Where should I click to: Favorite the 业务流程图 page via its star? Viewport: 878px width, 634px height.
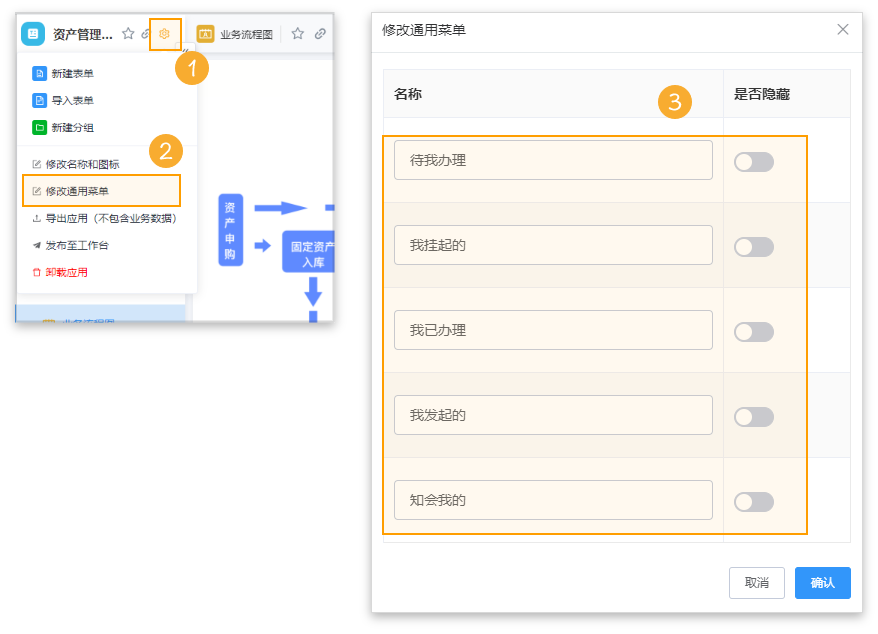click(297, 32)
